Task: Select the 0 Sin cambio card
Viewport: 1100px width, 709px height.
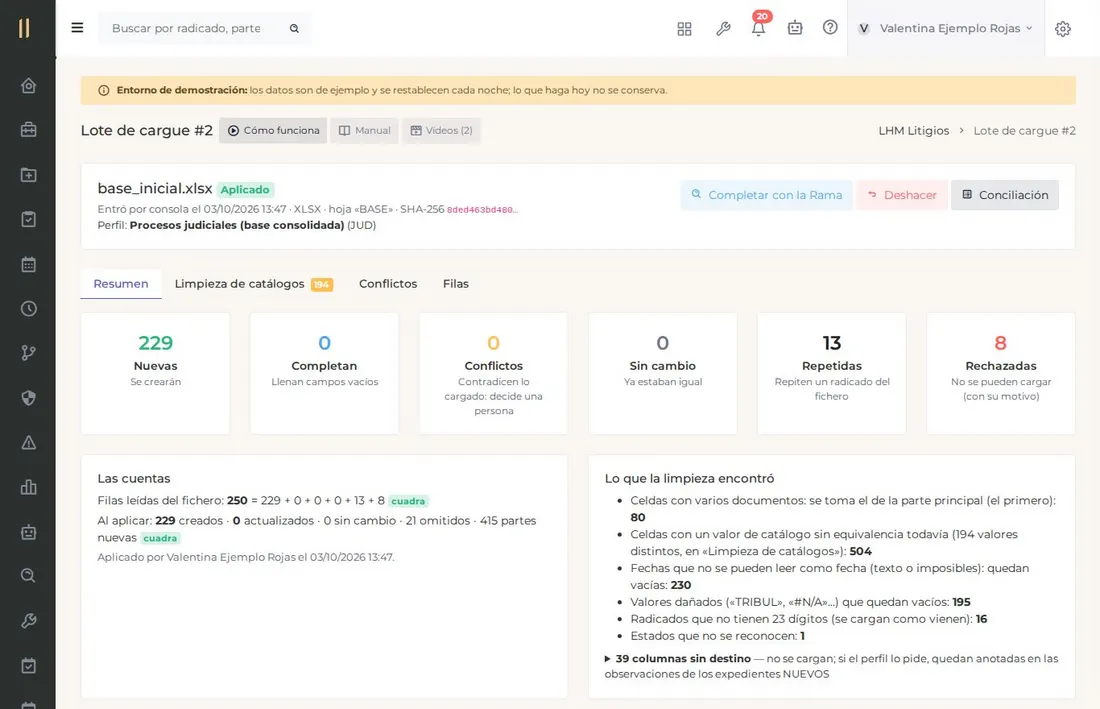Action: click(x=662, y=373)
